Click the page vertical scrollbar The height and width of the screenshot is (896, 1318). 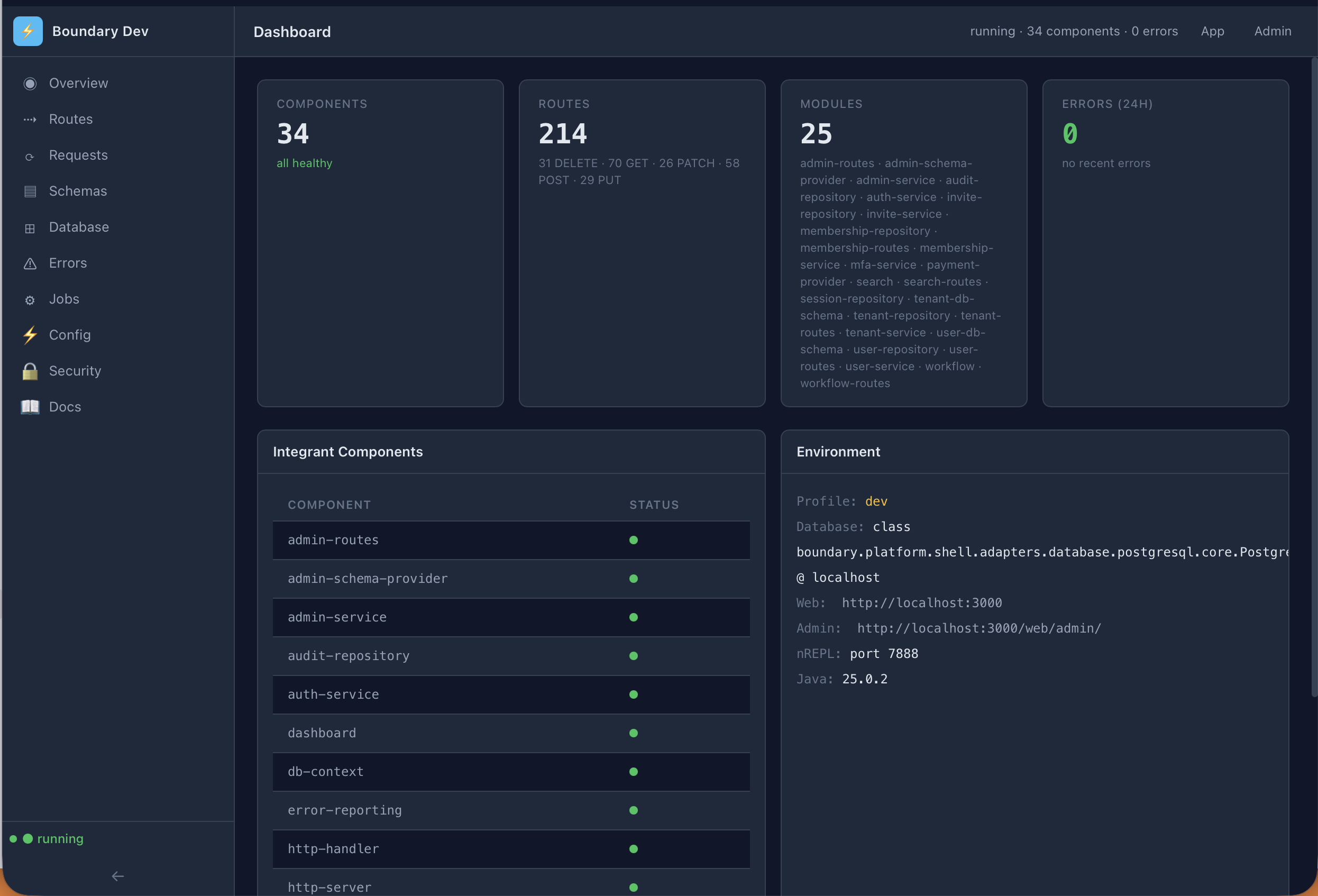(x=1314, y=377)
